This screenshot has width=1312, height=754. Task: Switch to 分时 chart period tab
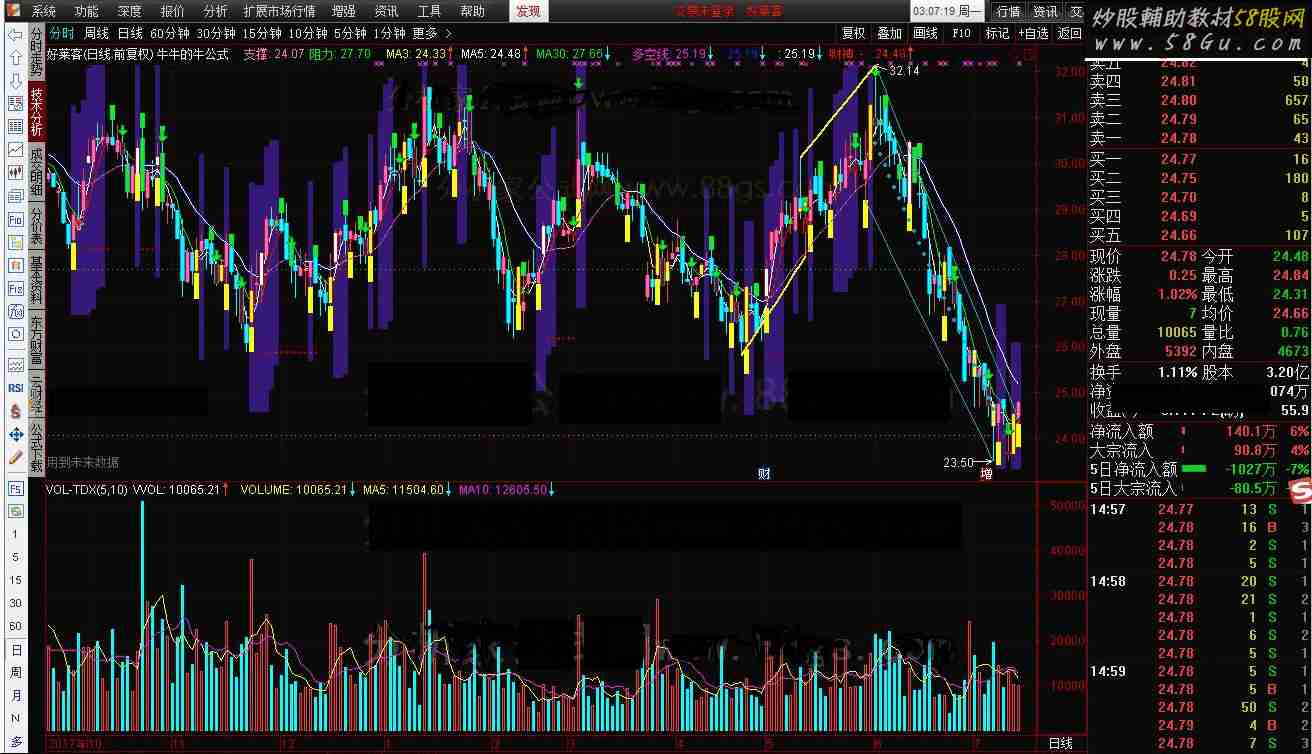pyautogui.click(x=62, y=33)
